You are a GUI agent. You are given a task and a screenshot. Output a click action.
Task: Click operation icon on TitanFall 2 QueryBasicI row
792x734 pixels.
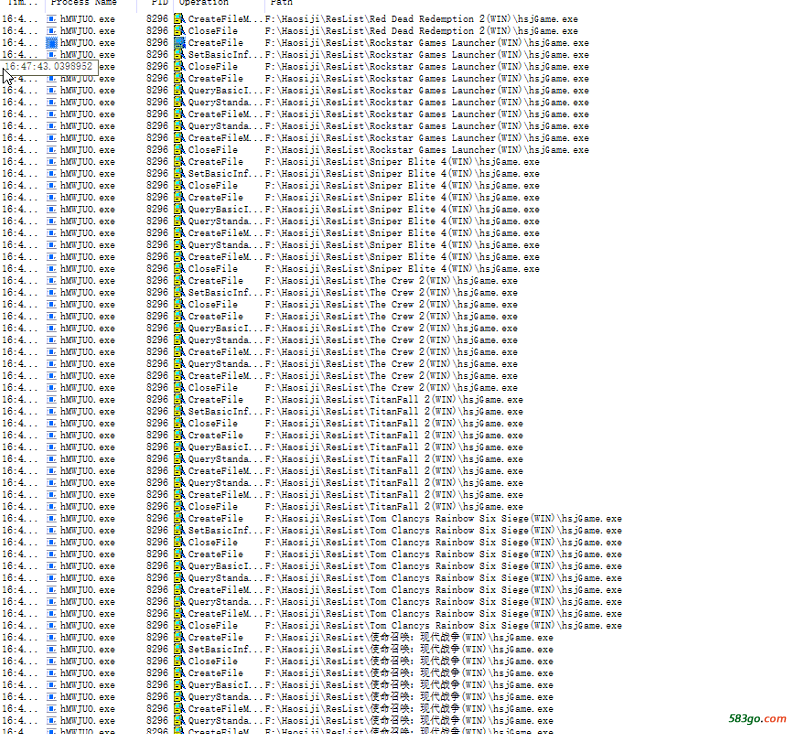(x=179, y=447)
